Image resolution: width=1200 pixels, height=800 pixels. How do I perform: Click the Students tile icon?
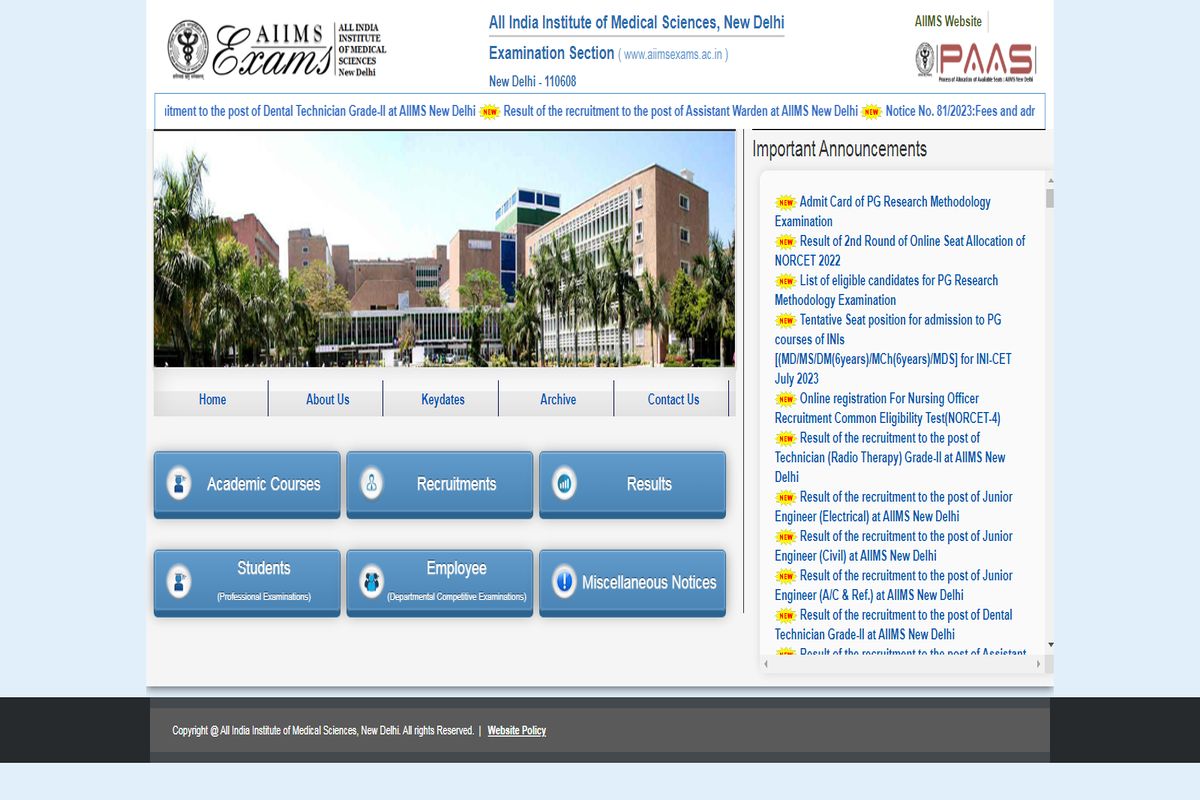click(x=179, y=581)
